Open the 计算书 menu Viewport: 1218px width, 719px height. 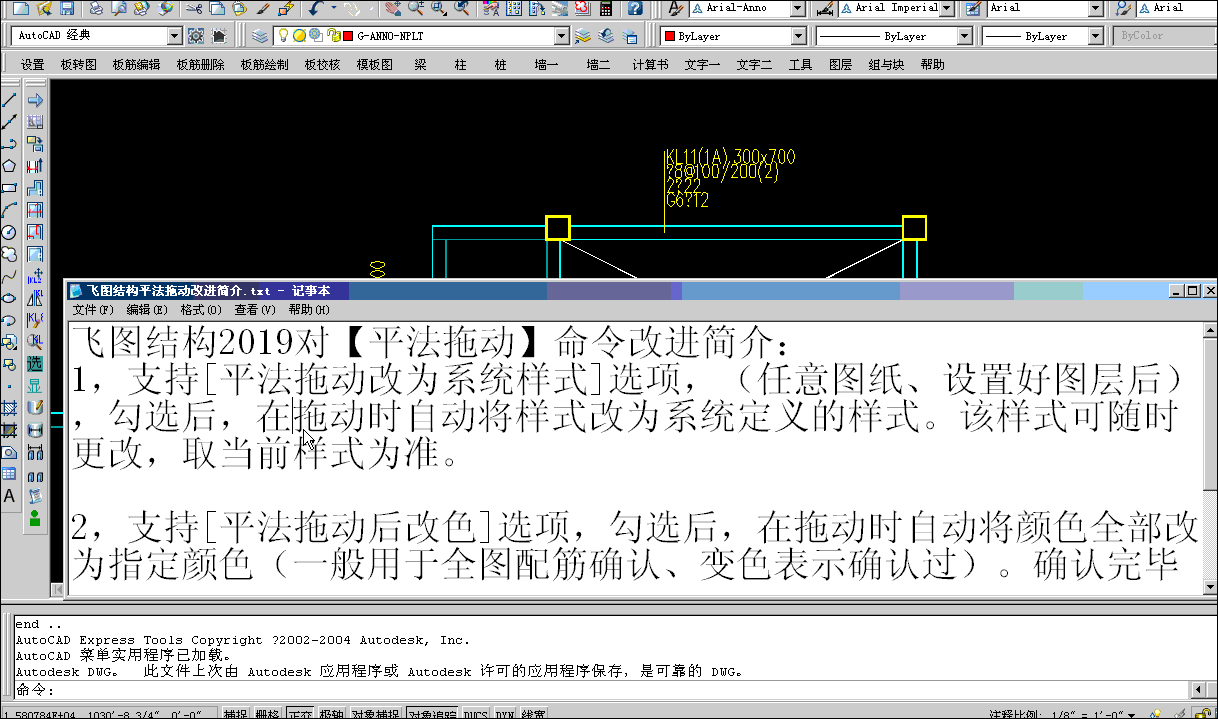point(650,65)
